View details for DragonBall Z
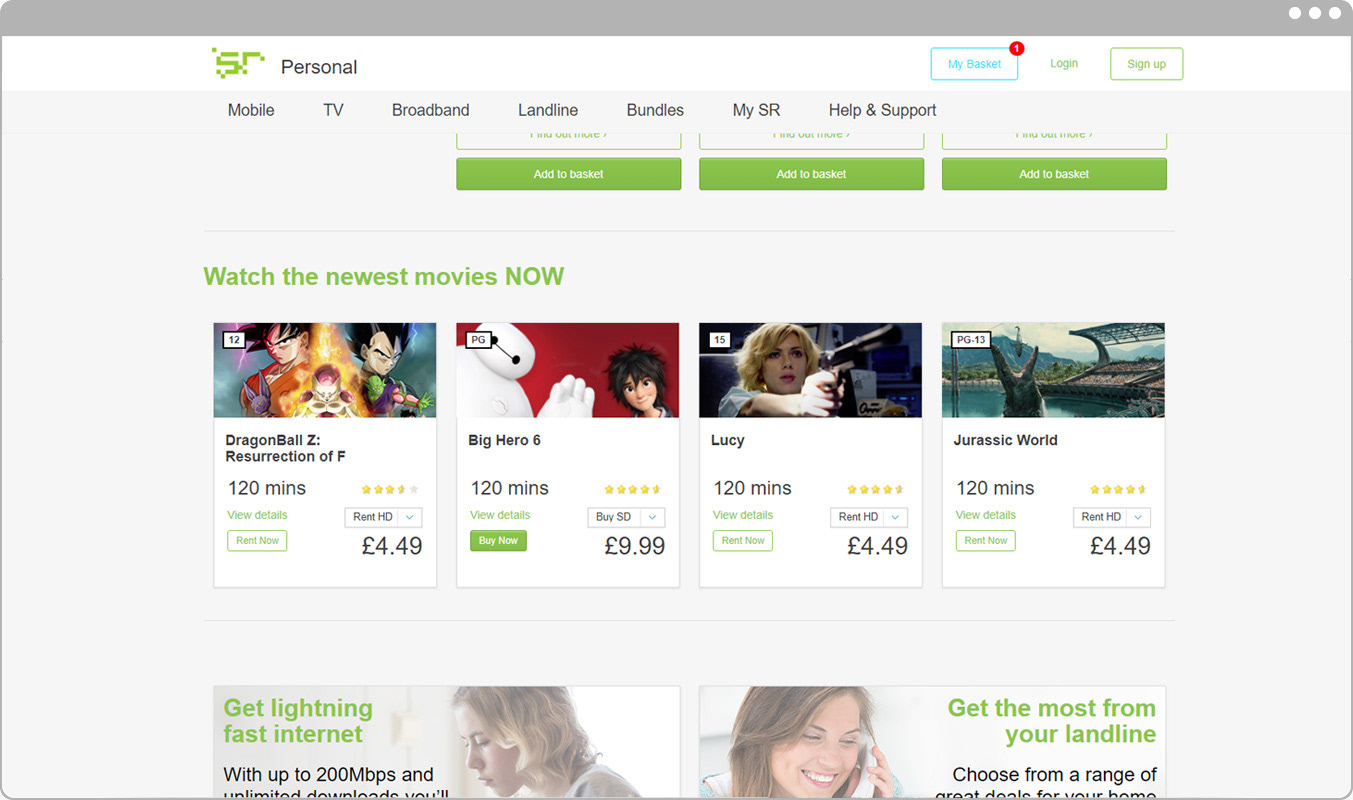This screenshot has height=800, width=1353. 257,515
